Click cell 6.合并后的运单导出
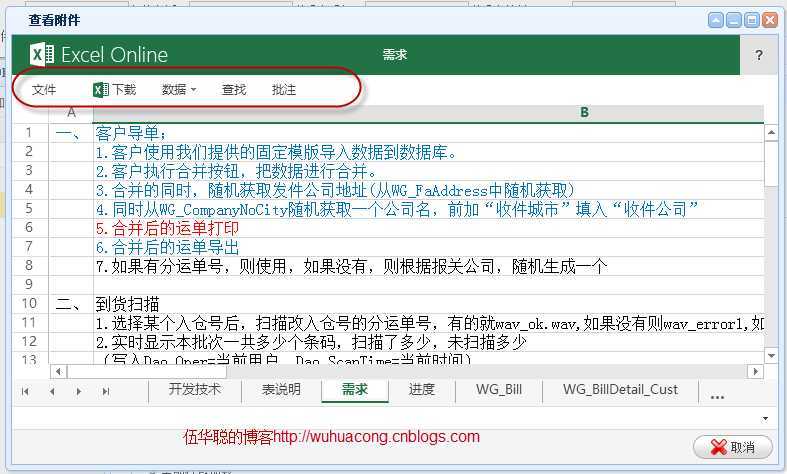787x474 pixels. click(167, 247)
